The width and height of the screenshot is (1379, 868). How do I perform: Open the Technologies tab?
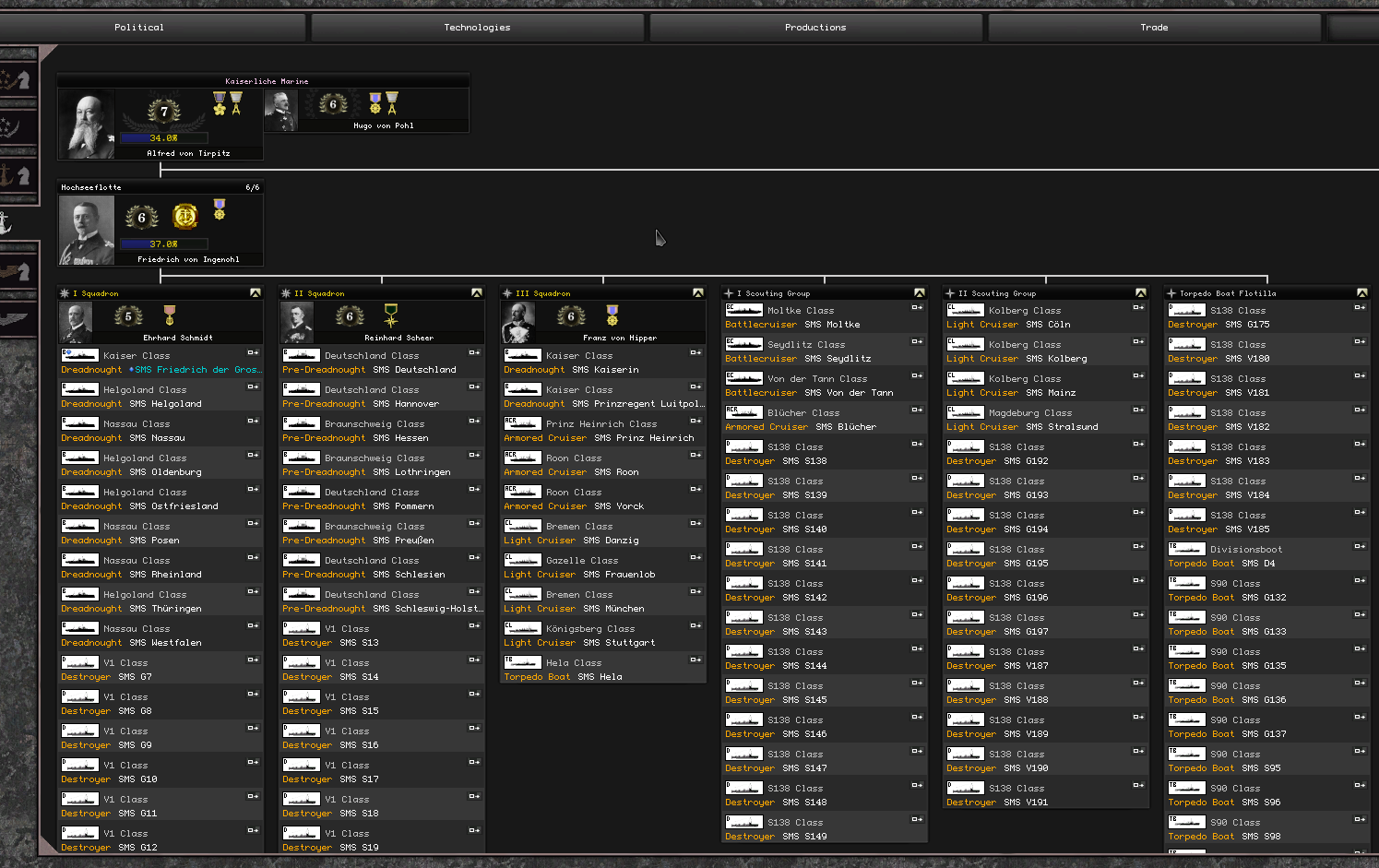477,28
